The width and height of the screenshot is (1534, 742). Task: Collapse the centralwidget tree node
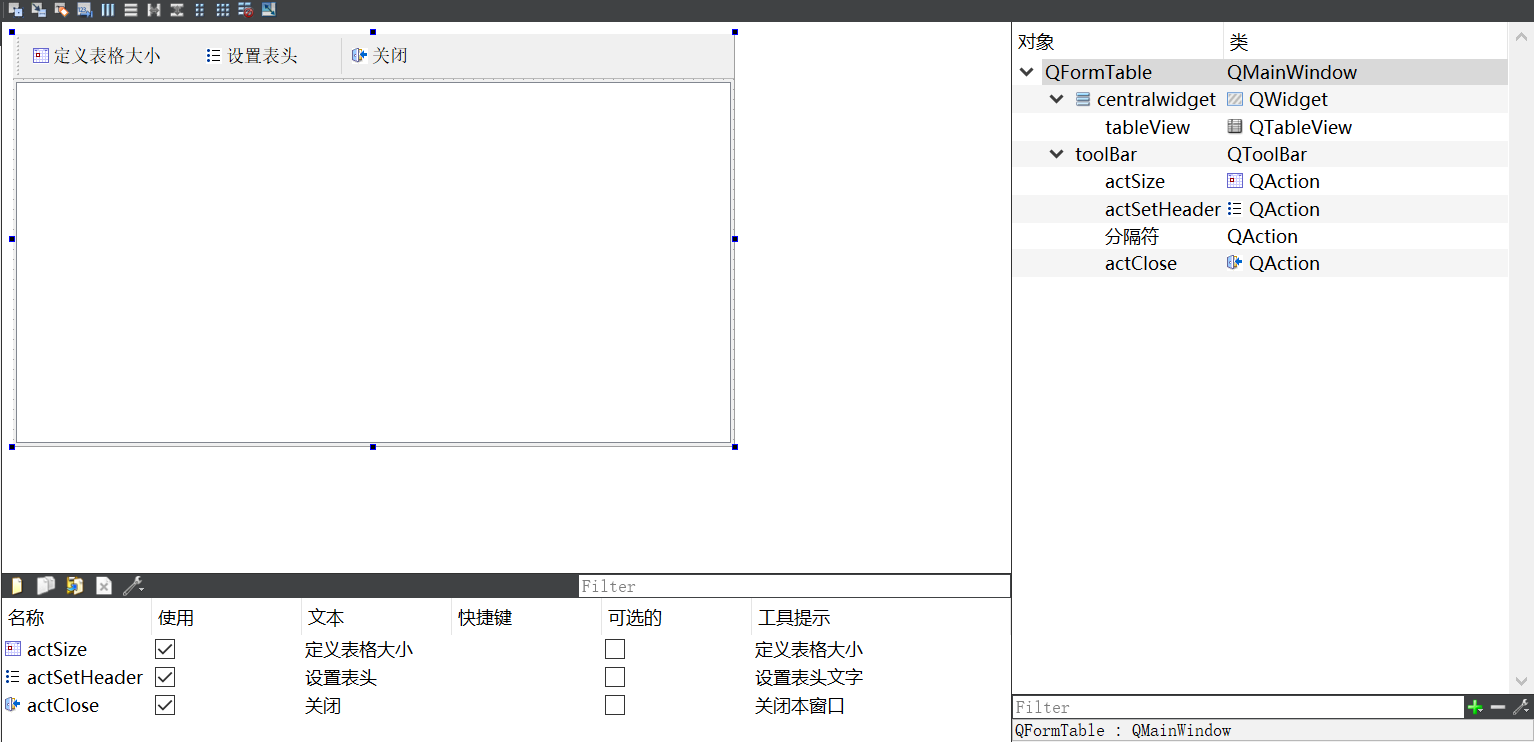pyautogui.click(x=1057, y=99)
